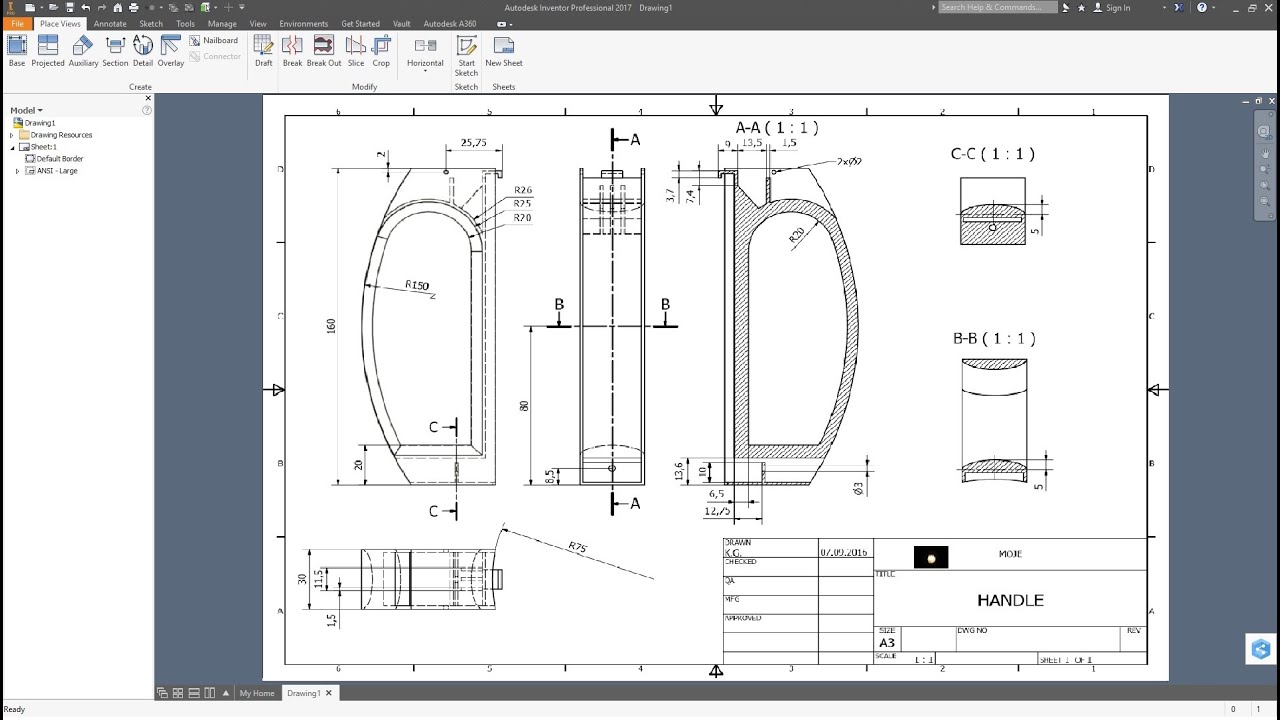
Task: Select the Projected view tool
Action: tap(47, 50)
